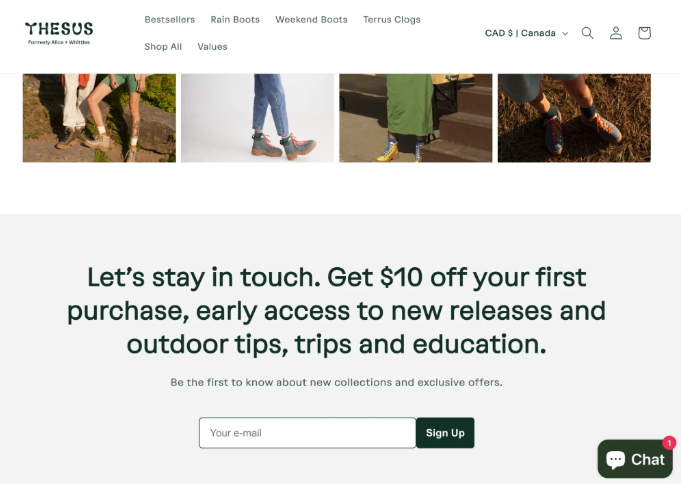Open the search magnifier icon
Viewport: 681px width, 484px height.
(x=587, y=33)
